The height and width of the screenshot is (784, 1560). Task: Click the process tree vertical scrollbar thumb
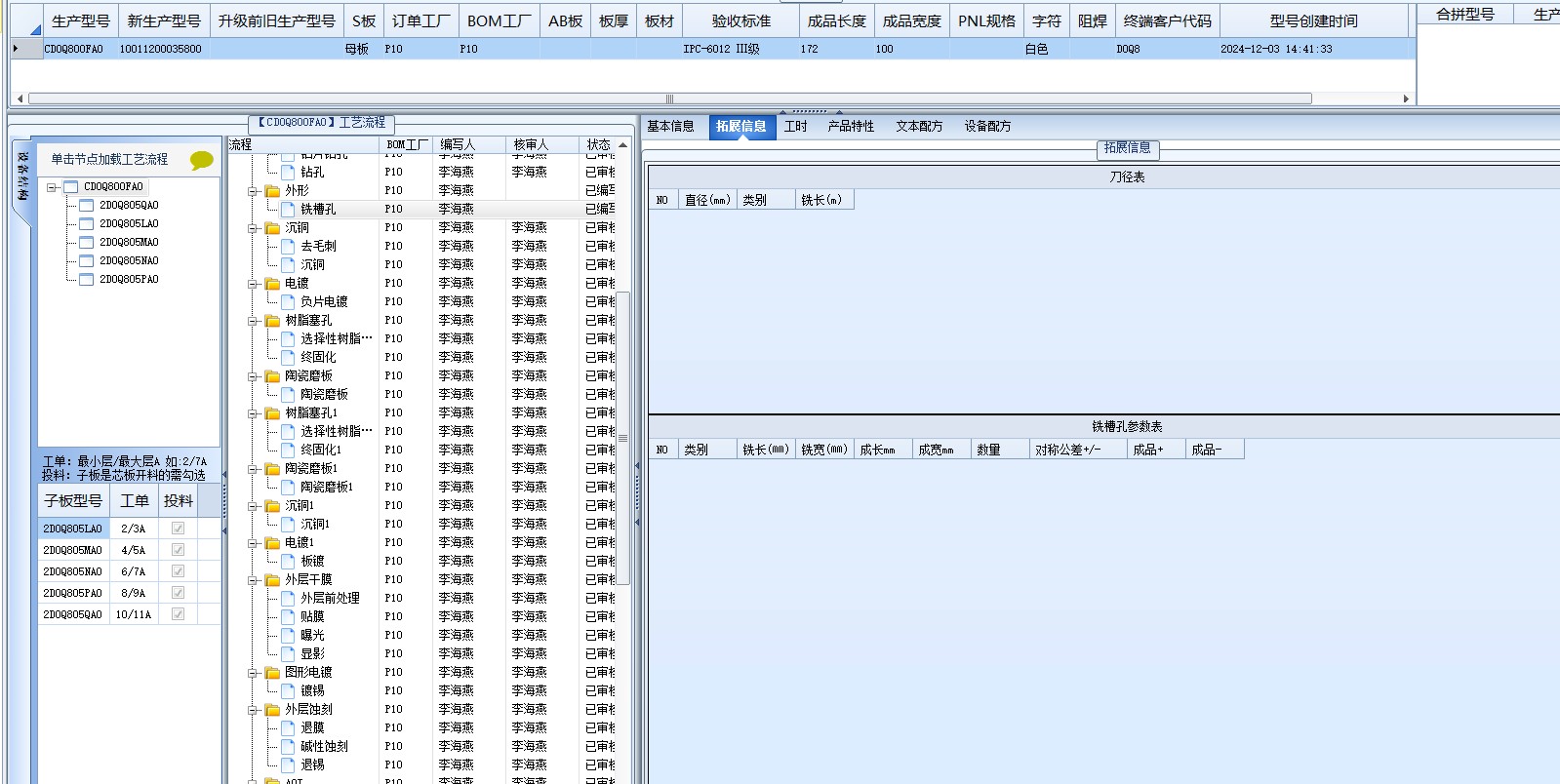[x=622, y=438]
